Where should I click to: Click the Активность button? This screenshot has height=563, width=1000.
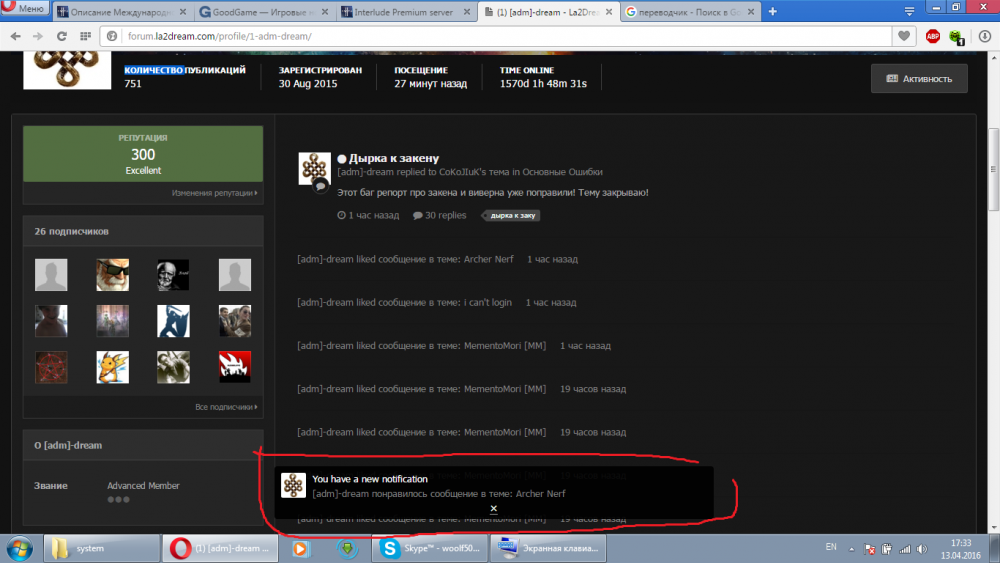pyautogui.click(x=919, y=78)
